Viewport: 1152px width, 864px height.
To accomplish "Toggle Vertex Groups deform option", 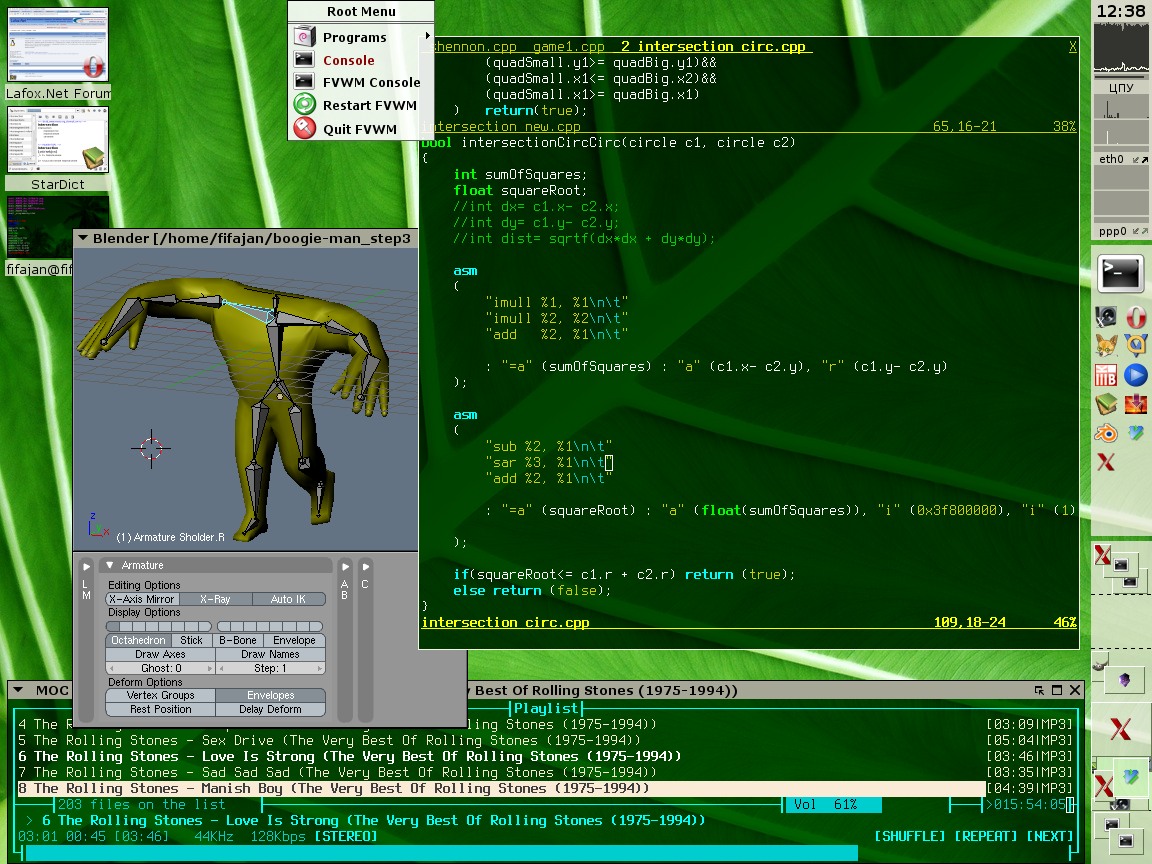I will click(x=160, y=695).
